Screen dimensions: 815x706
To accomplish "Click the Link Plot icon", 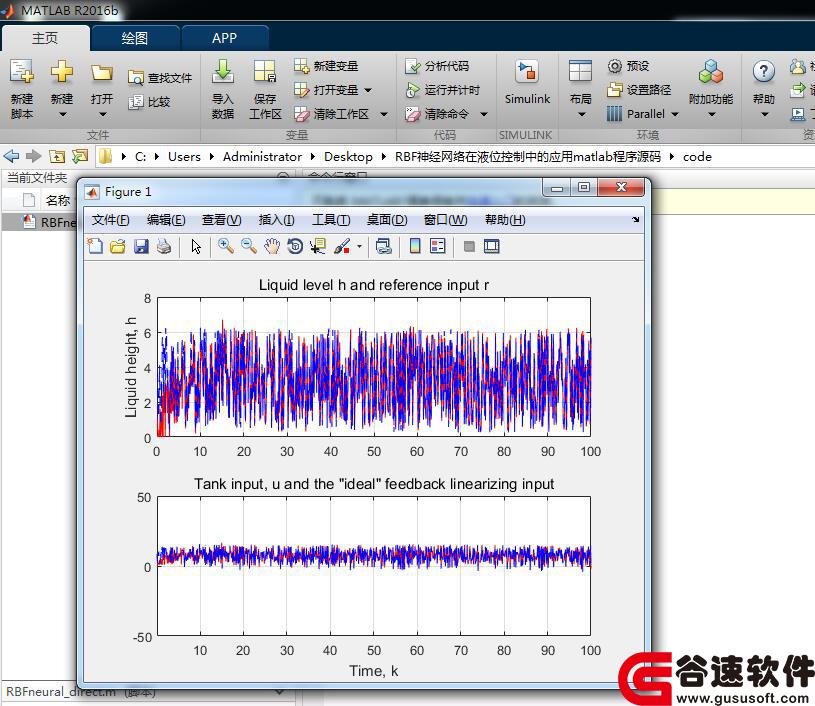I will tap(384, 246).
